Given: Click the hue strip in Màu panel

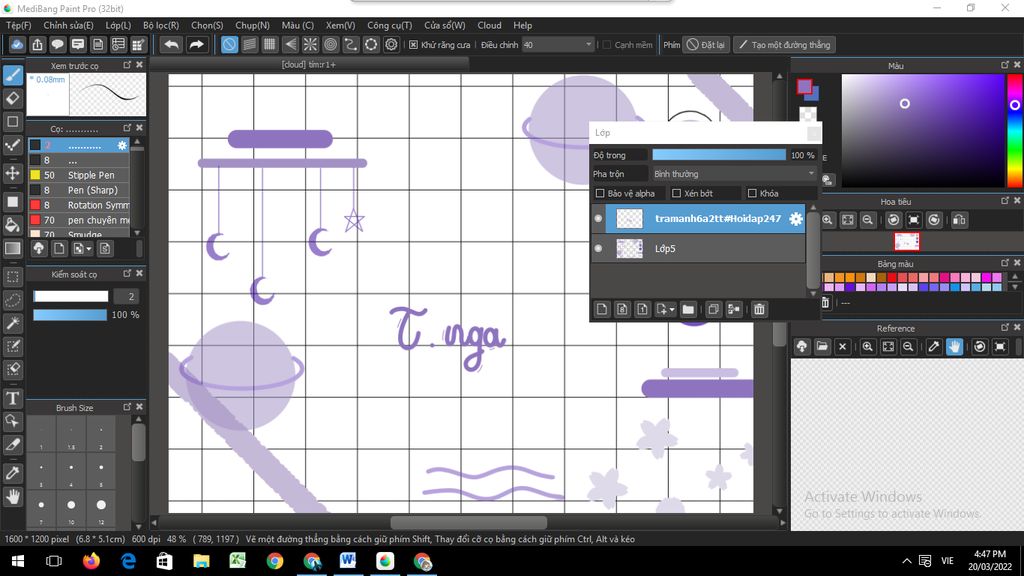Looking at the screenshot, I should coord(1014,131).
